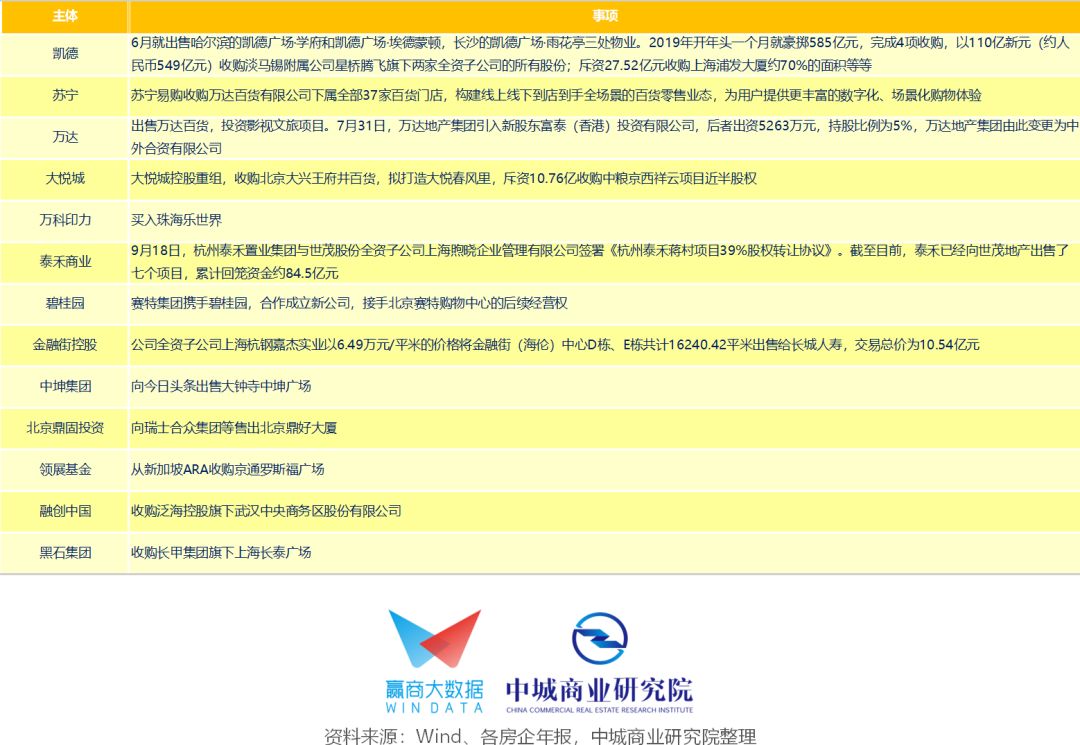This screenshot has height=745, width=1080.
Task: Click the 事项 column header
Action: (605, 16)
